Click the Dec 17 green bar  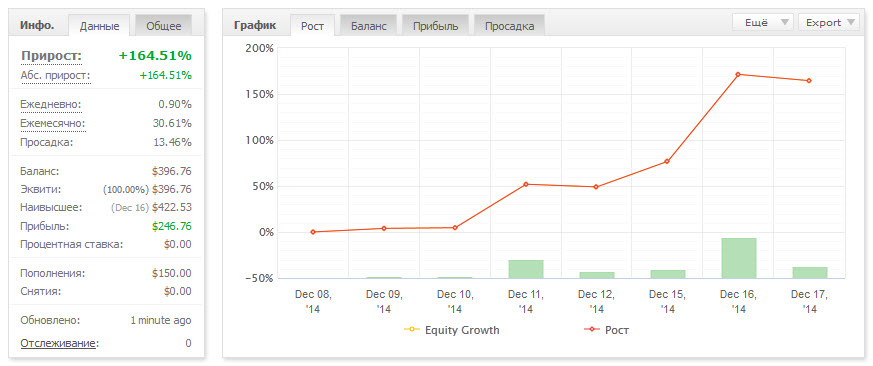(810, 272)
